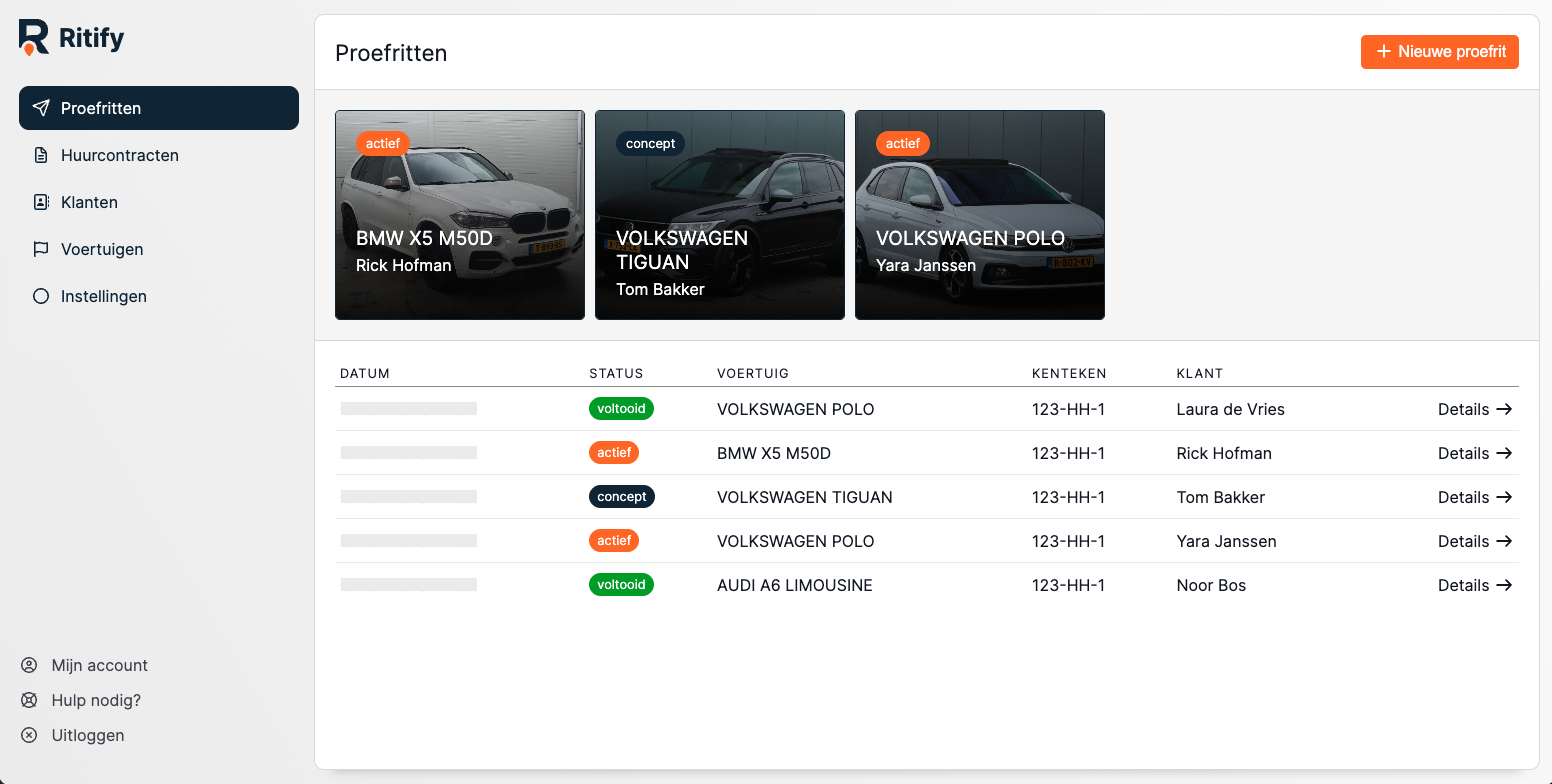Click the Klanten contact book icon
Screen dimensions: 1552x784
[x=41, y=202]
